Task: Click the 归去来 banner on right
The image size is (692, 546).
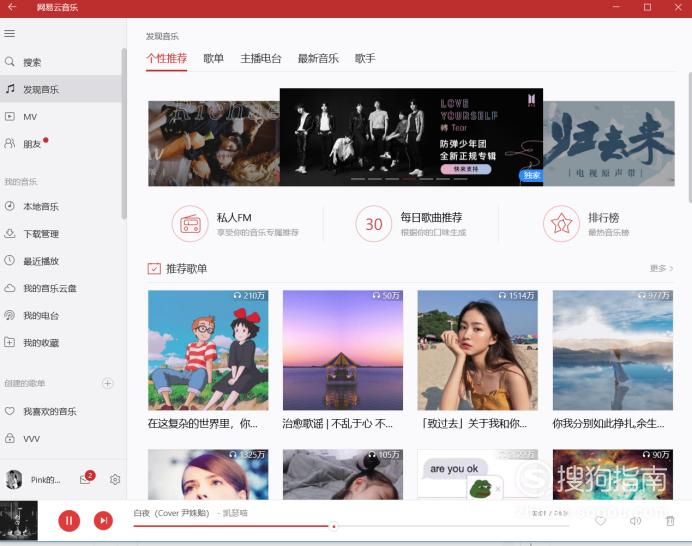Action: click(x=609, y=143)
